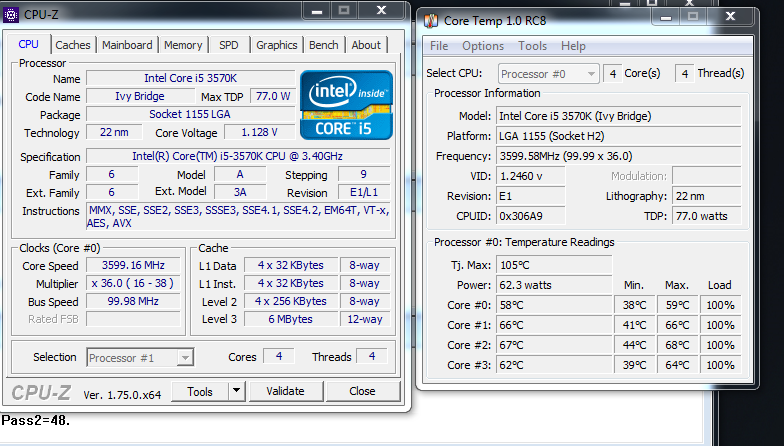
Task: Click the Level 3 '12-way' associativity field
Action: click(x=365, y=319)
